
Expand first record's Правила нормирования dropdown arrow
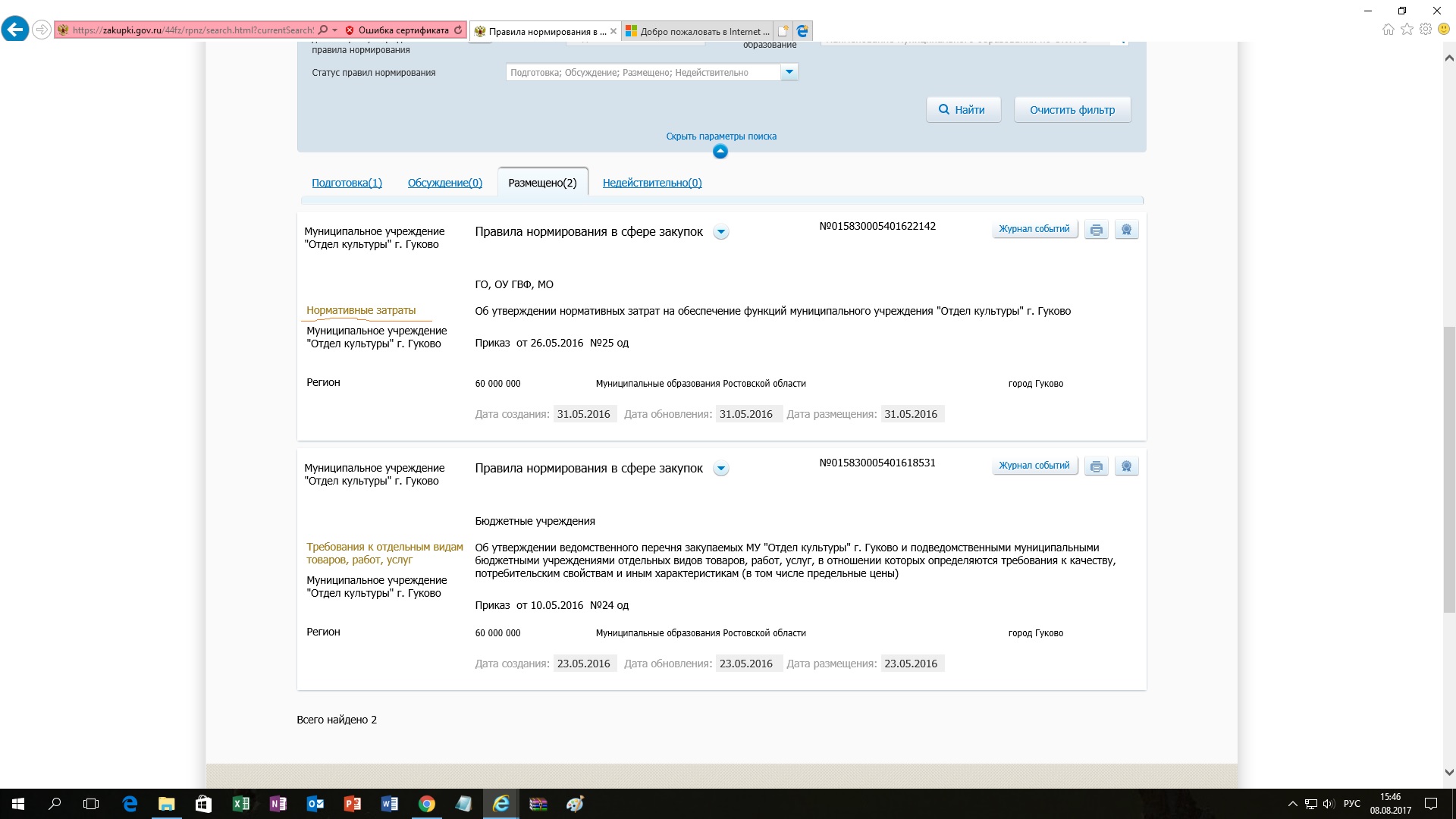721,232
